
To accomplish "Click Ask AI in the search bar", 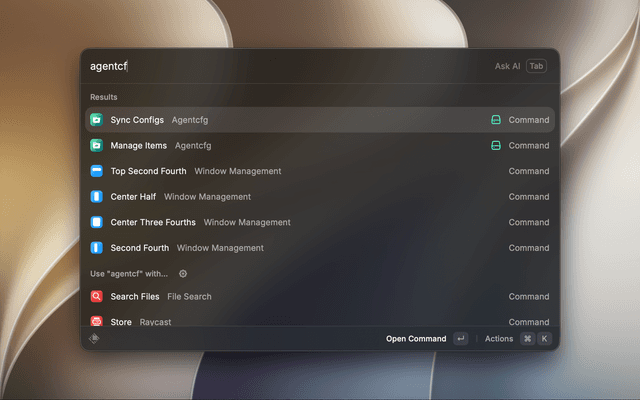I will [x=507, y=66].
